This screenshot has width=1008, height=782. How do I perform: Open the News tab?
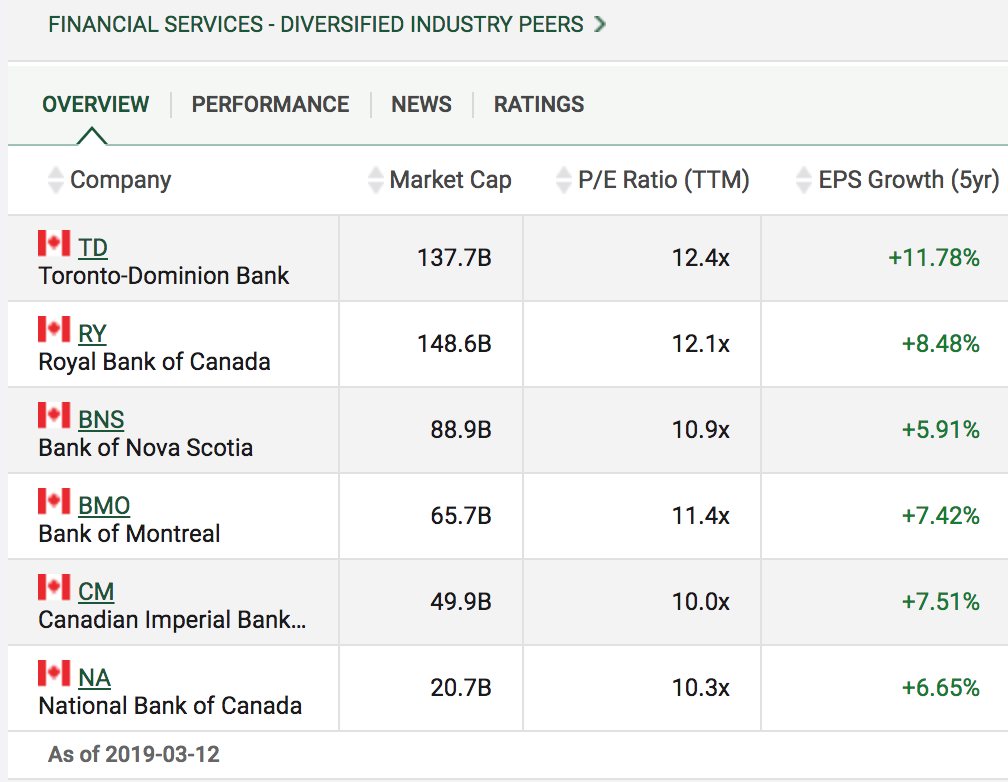421,104
